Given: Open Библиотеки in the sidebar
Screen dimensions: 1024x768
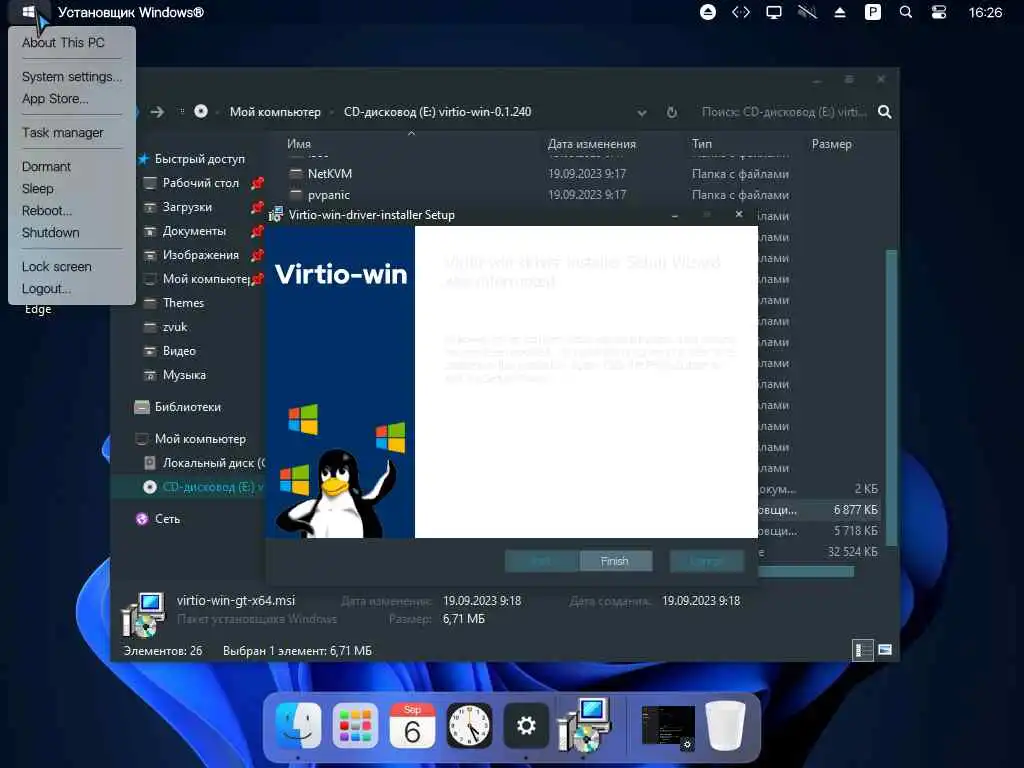Looking at the screenshot, I should 187,407.
